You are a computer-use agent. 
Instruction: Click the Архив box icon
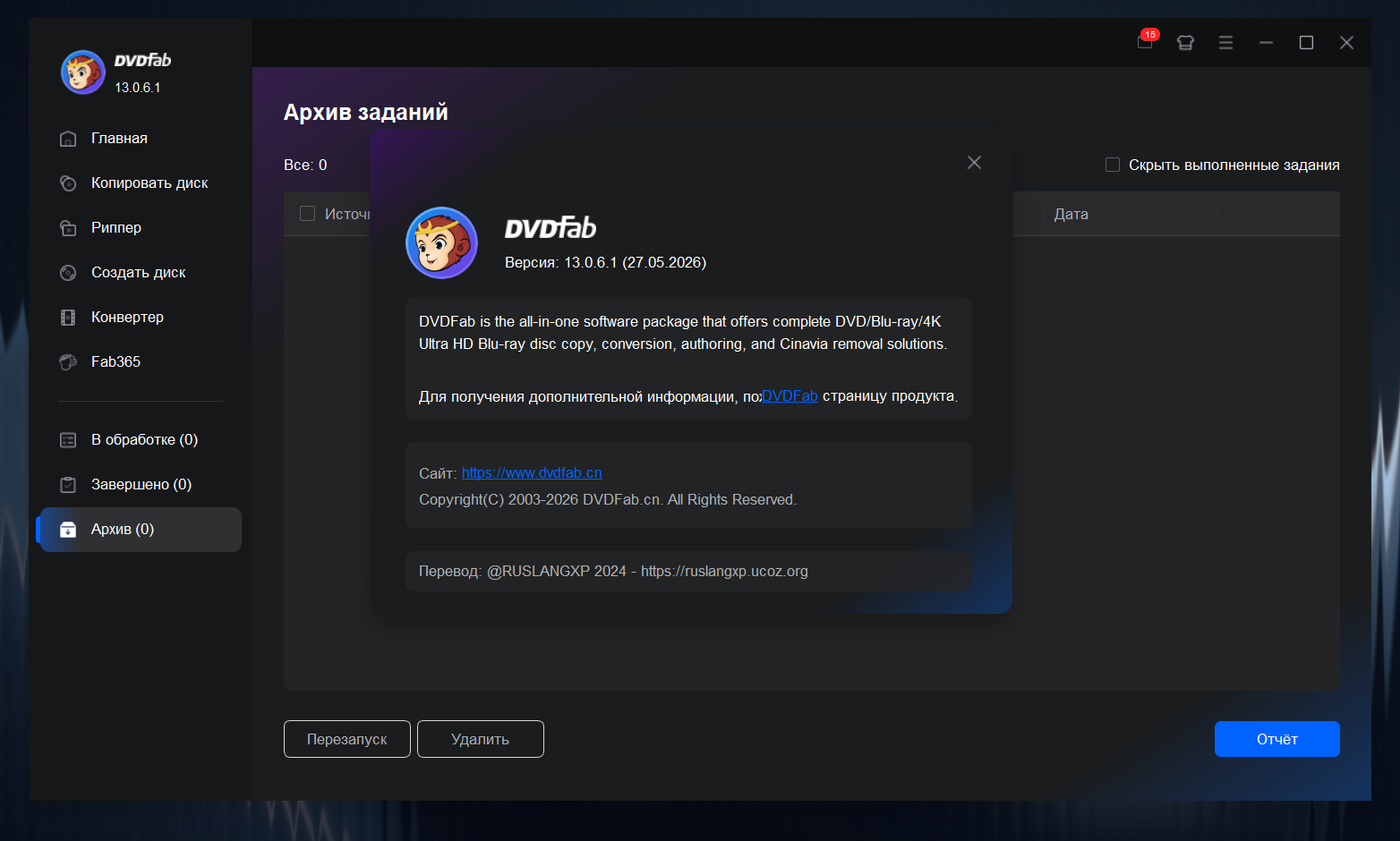68,530
